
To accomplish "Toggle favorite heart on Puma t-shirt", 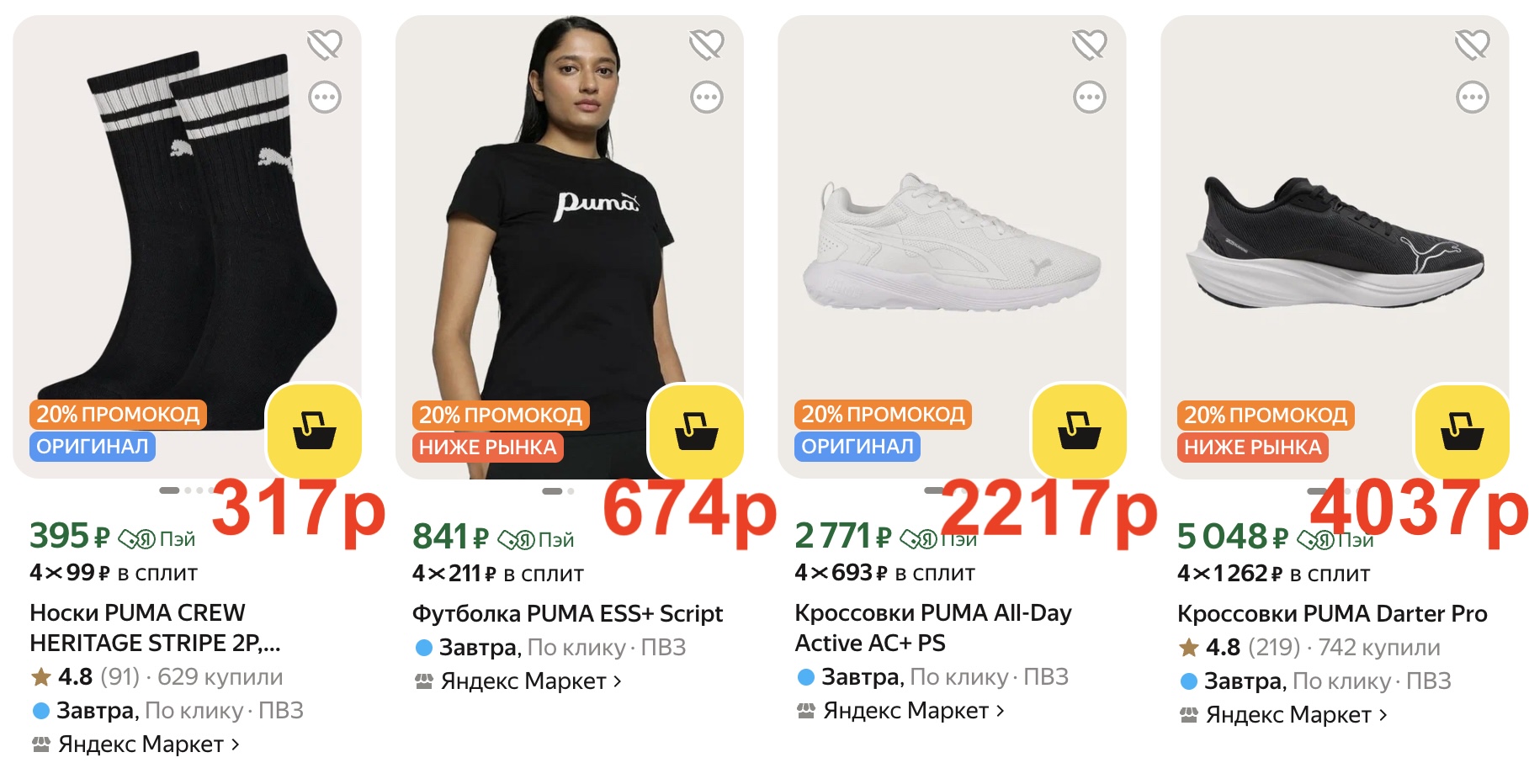I will (x=707, y=44).
